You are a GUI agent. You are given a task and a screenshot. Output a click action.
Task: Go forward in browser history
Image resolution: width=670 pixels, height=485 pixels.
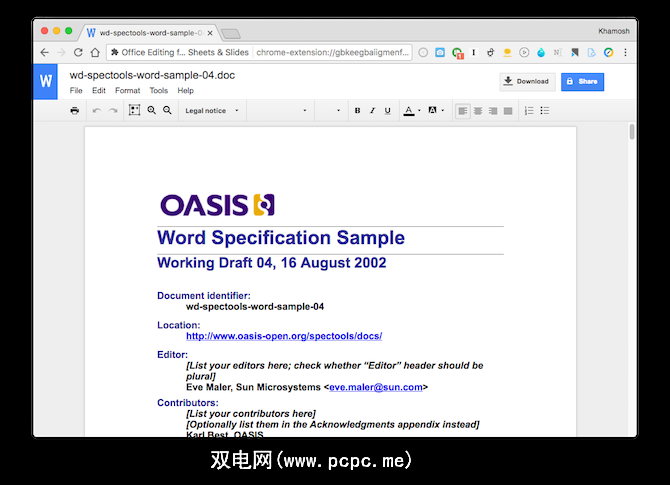(61, 53)
